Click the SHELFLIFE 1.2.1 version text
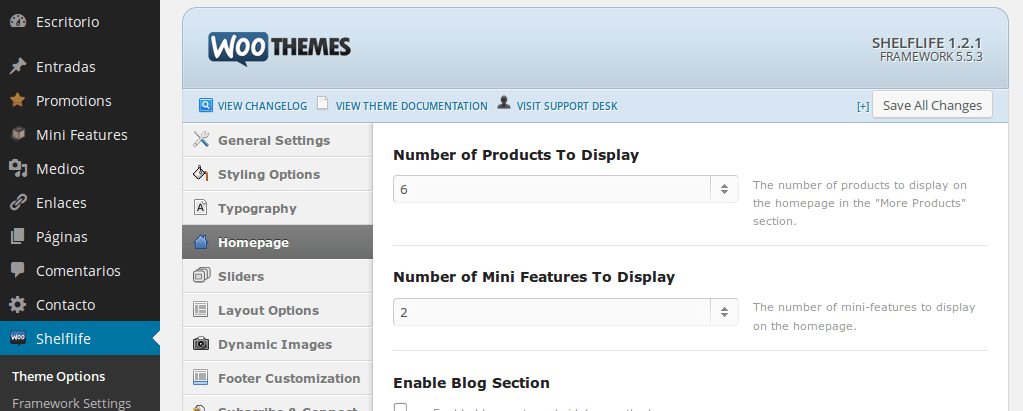 [927, 43]
